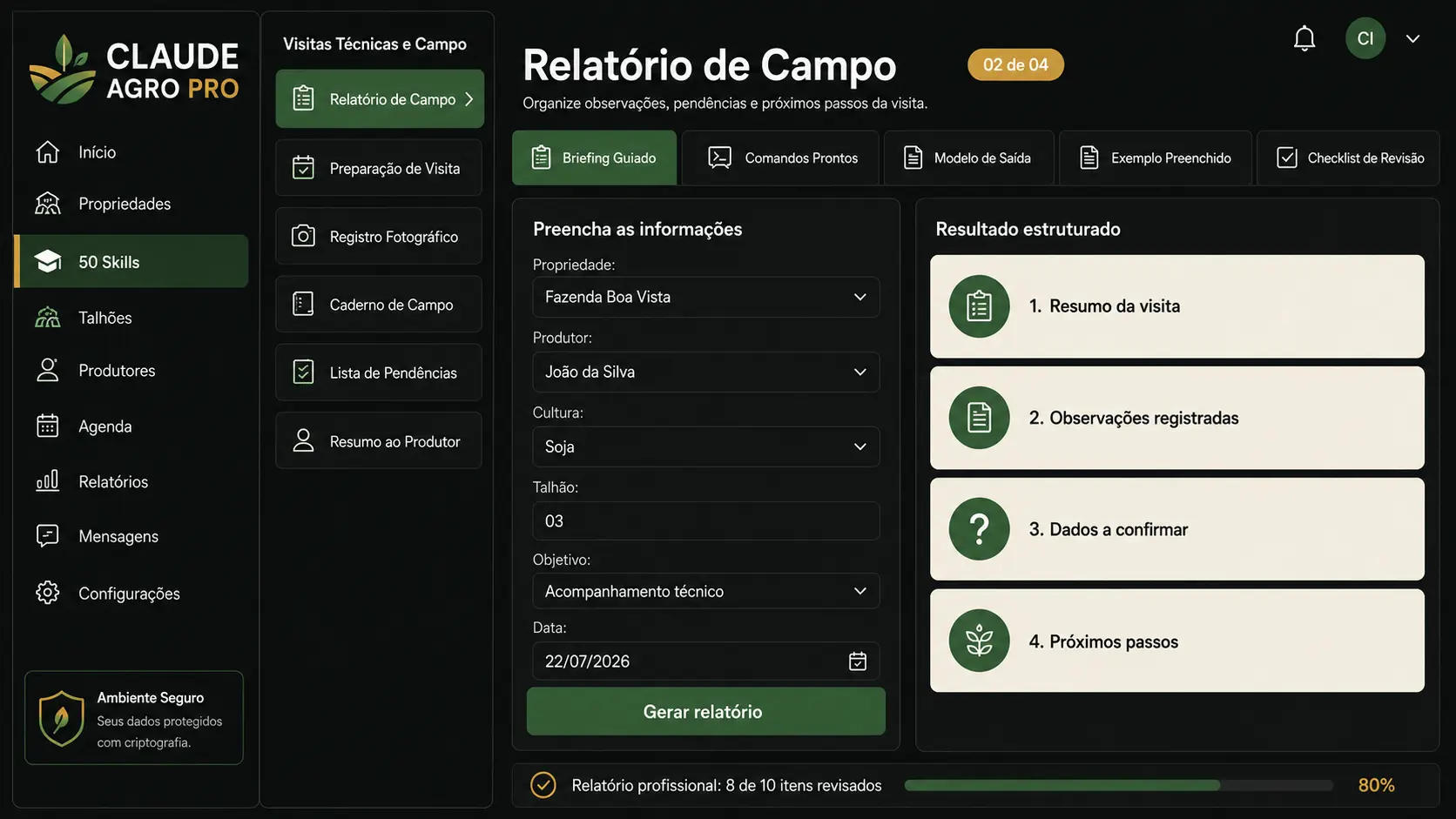Open the Propriedade dropdown Fazenda Boa Vista
Image resolution: width=1456 pixels, height=819 pixels.
click(706, 297)
